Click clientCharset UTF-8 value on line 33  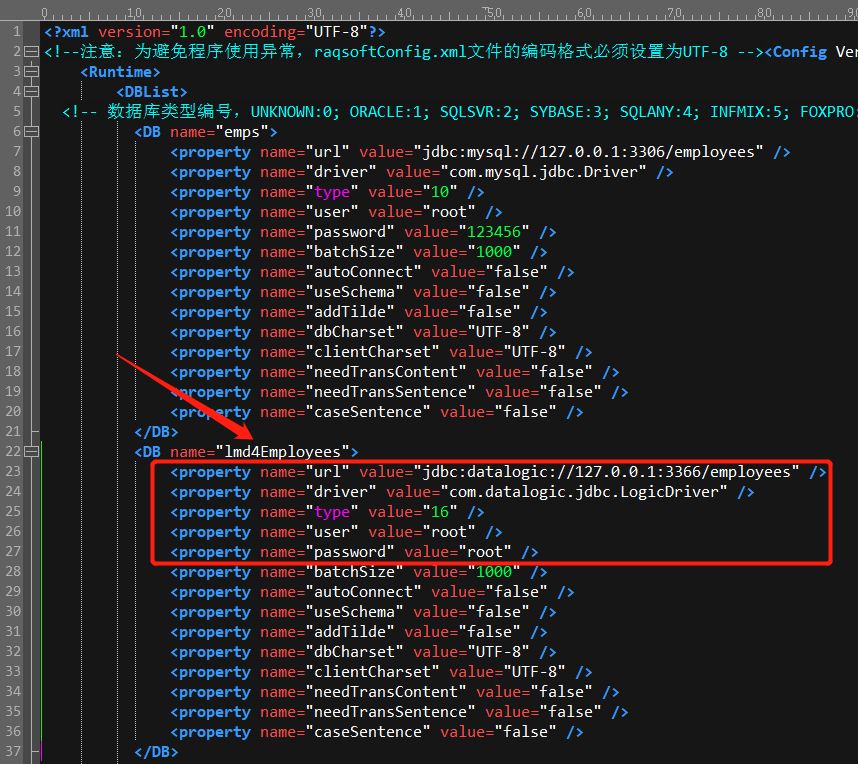pyautogui.click(x=535, y=672)
